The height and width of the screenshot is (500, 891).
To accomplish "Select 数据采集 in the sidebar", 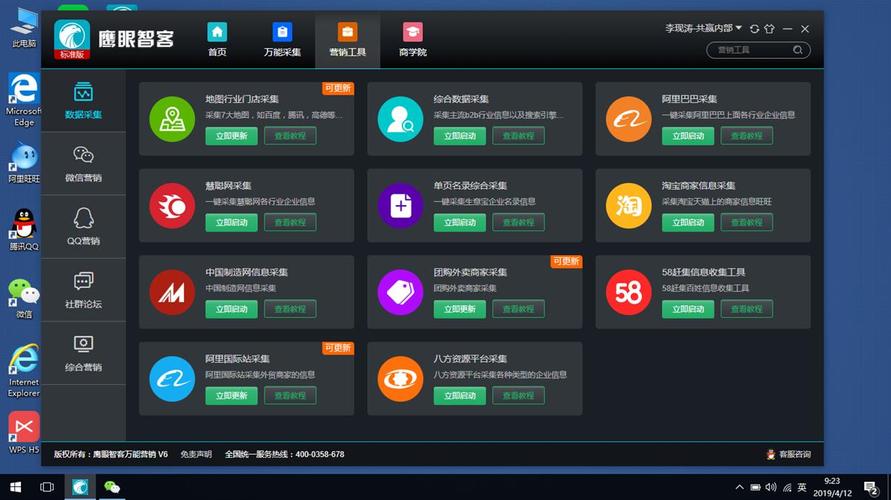I will (84, 101).
